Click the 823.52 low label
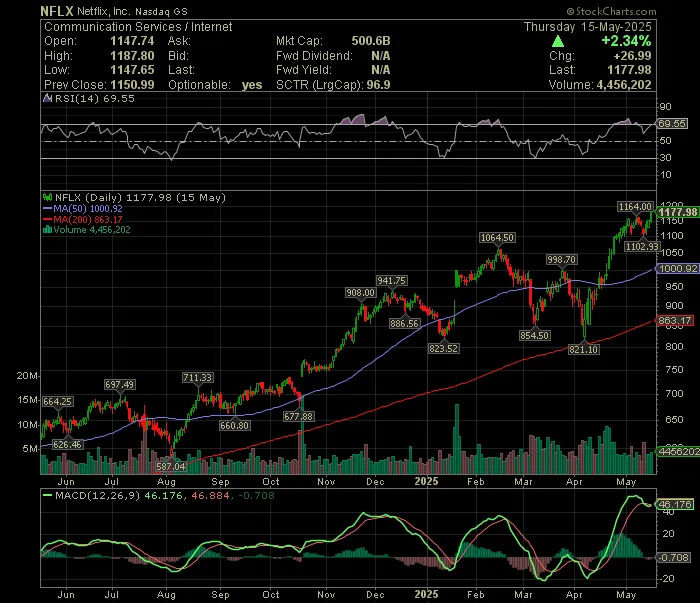700x603 pixels. (x=443, y=349)
